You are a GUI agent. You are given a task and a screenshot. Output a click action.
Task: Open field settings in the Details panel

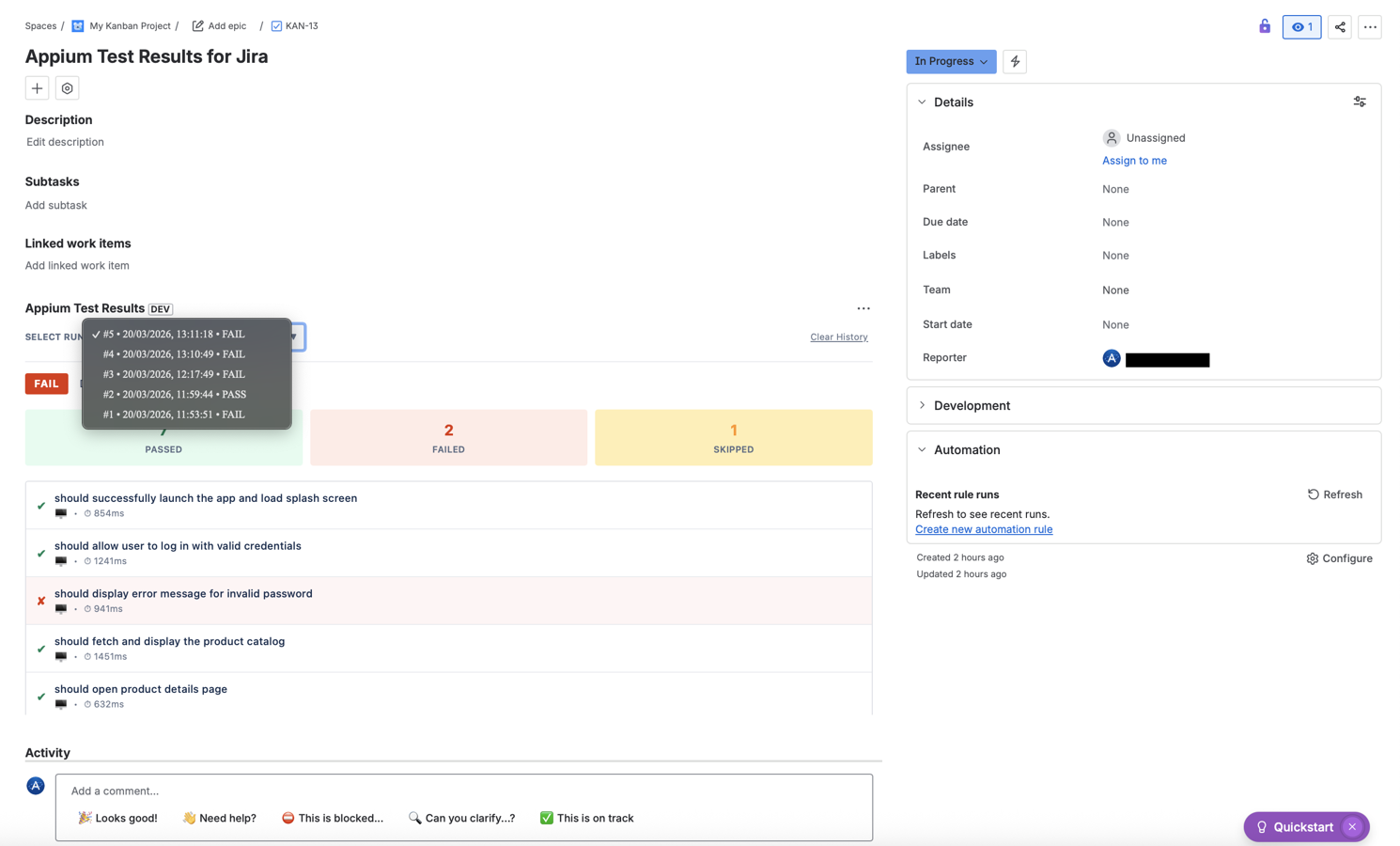pyautogui.click(x=1359, y=102)
